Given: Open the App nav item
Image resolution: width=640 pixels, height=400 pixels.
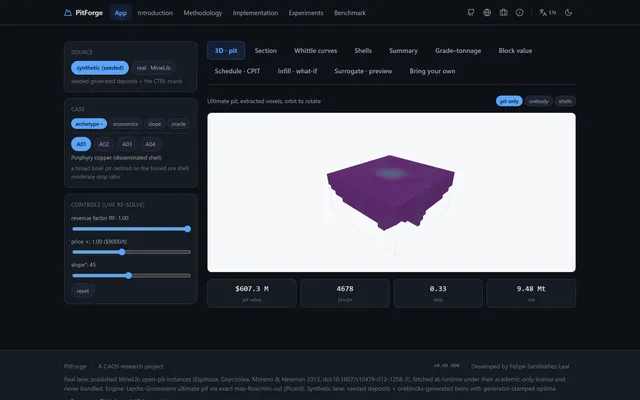Looking at the screenshot, I should coord(120,13).
